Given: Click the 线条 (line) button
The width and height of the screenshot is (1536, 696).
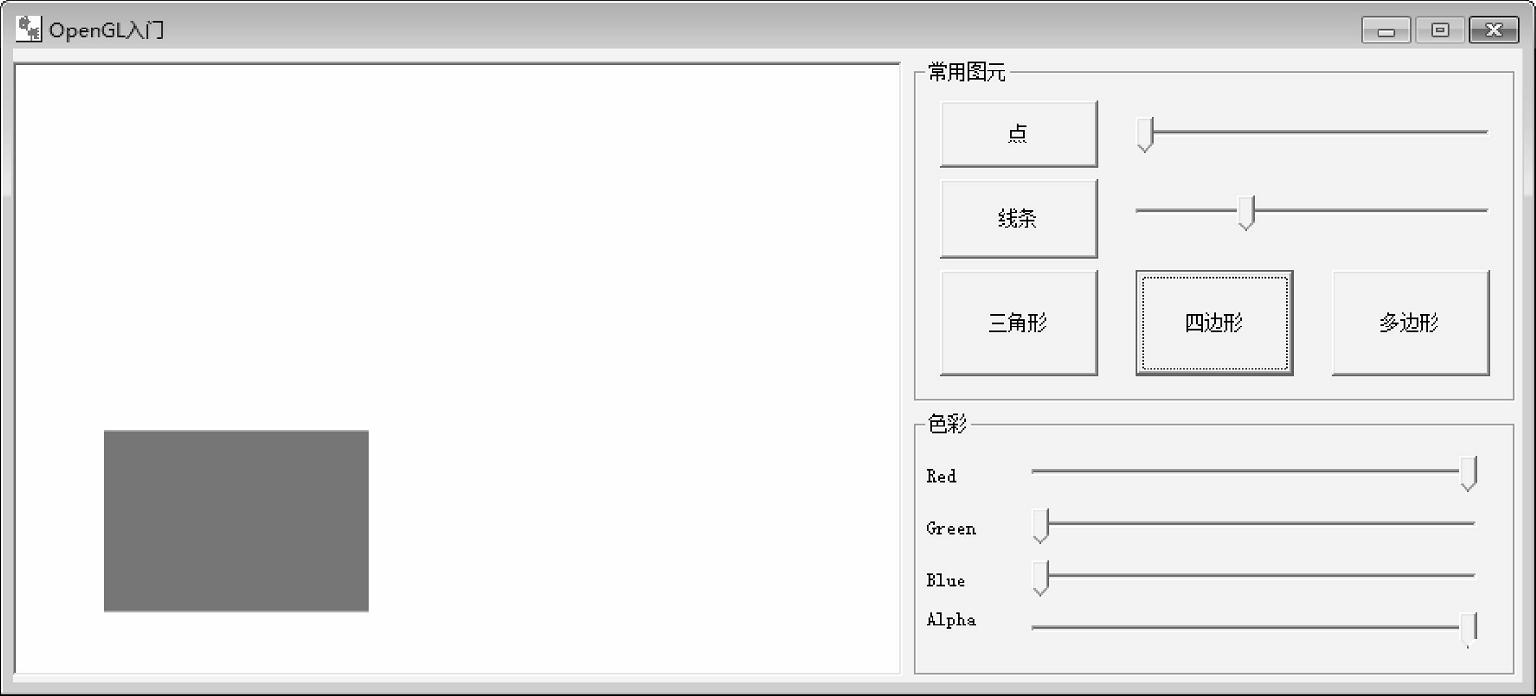Looking at the screenshot, I should click(1018, 219).
